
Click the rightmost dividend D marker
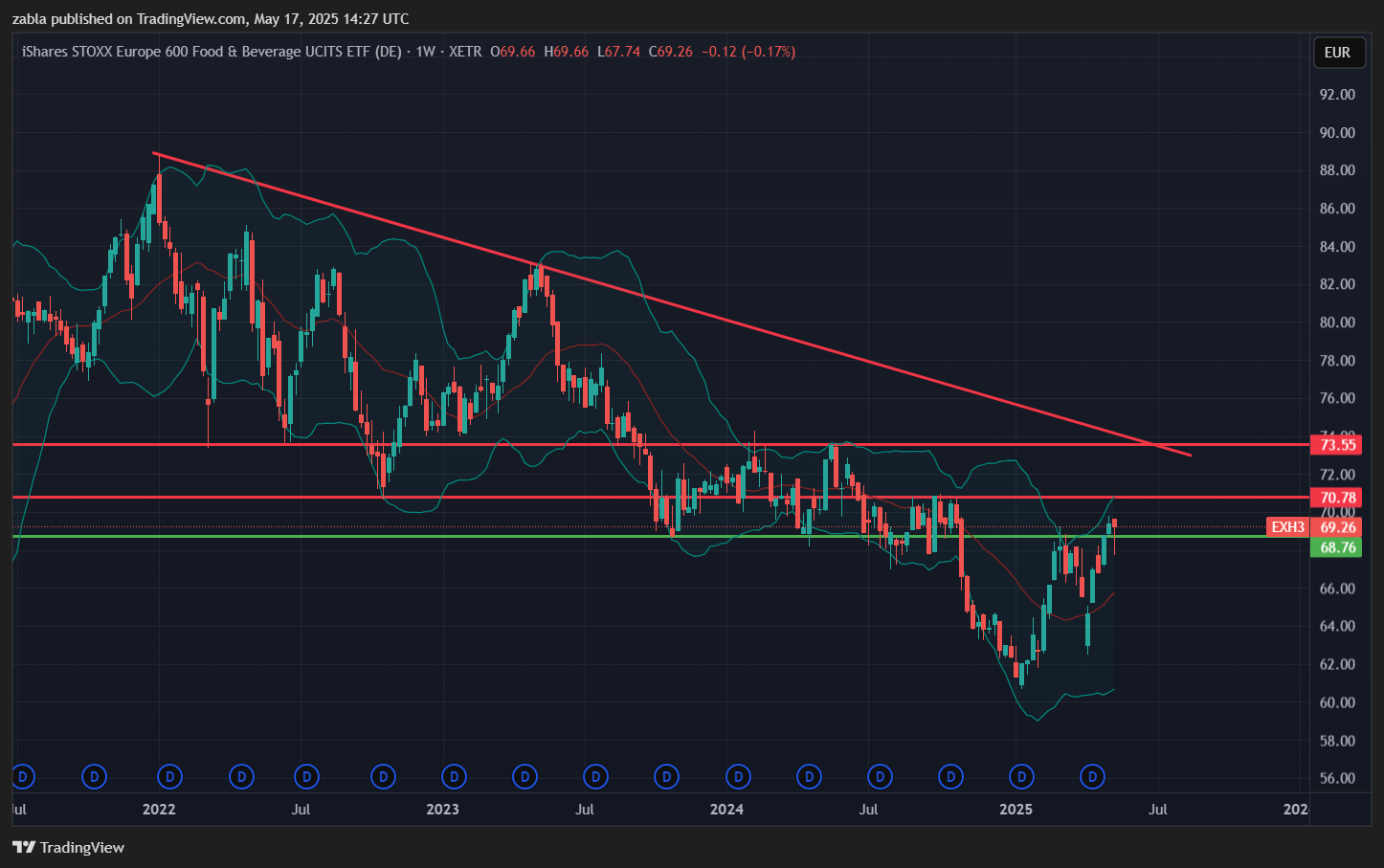(x=1093, y=776)
